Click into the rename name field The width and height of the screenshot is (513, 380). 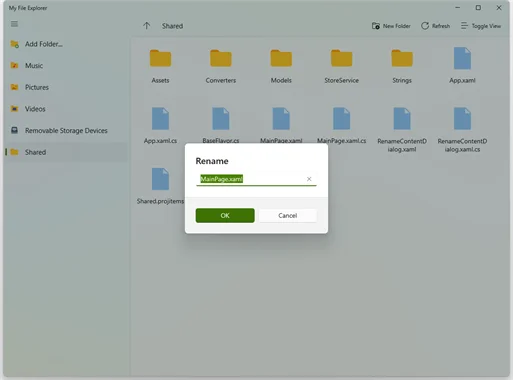[x=256, y=179]
